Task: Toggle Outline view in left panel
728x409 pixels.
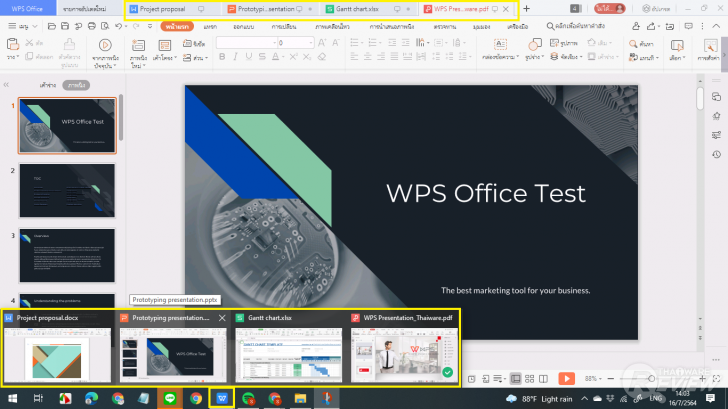Action: 48,85
